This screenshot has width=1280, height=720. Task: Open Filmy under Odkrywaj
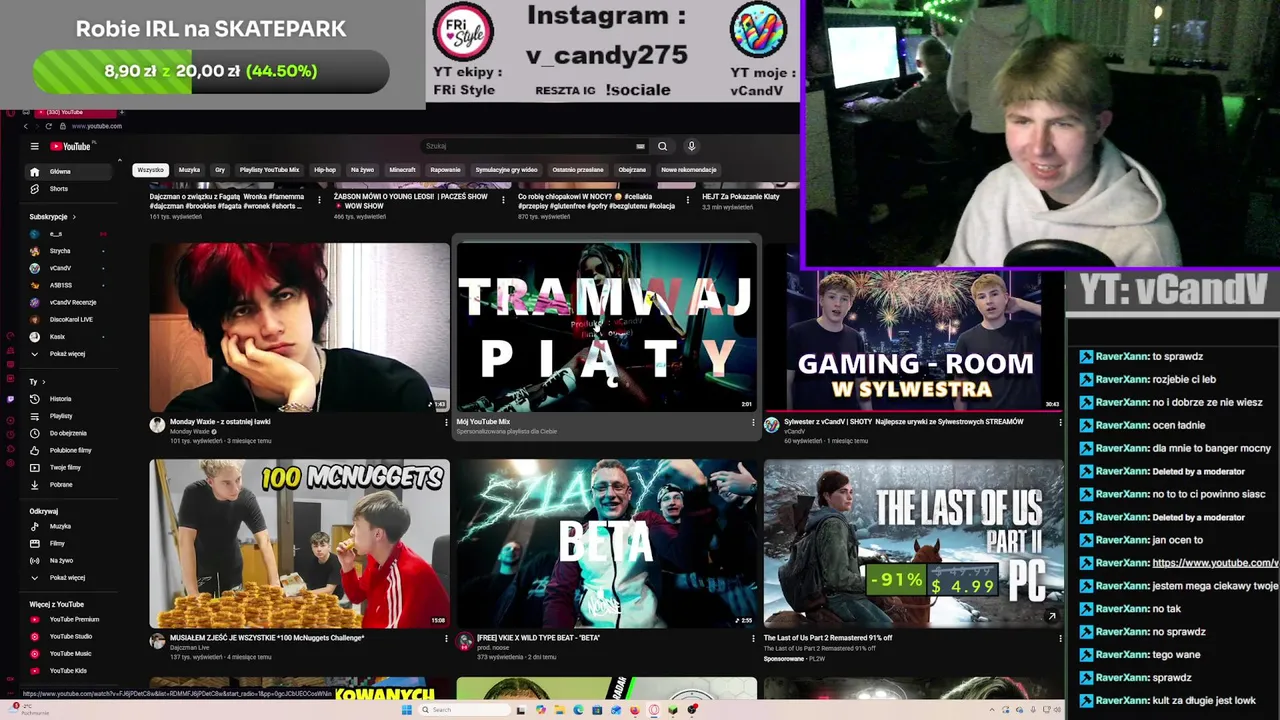coord(70,543)
